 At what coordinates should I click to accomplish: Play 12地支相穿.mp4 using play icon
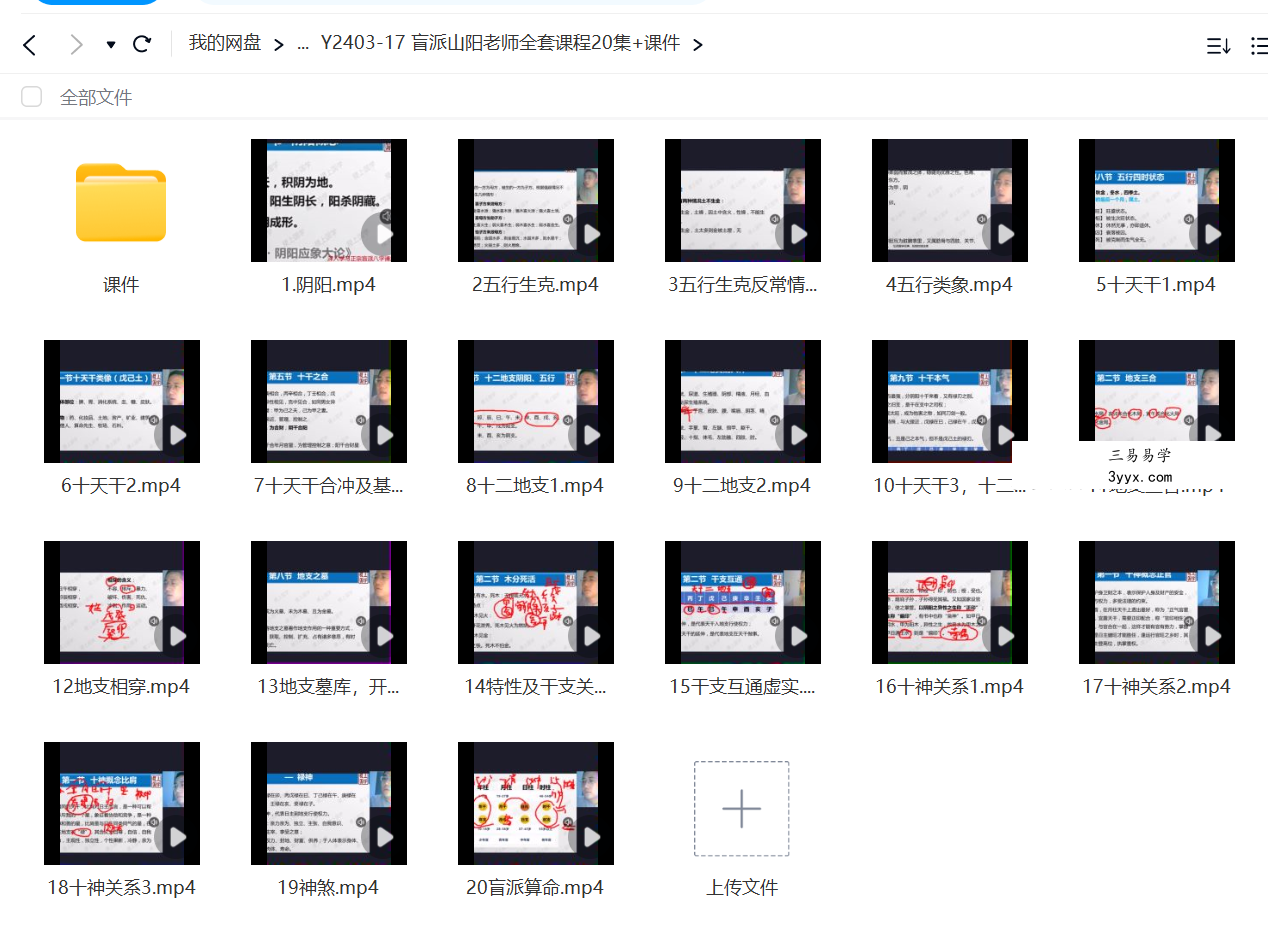point(178,636)
